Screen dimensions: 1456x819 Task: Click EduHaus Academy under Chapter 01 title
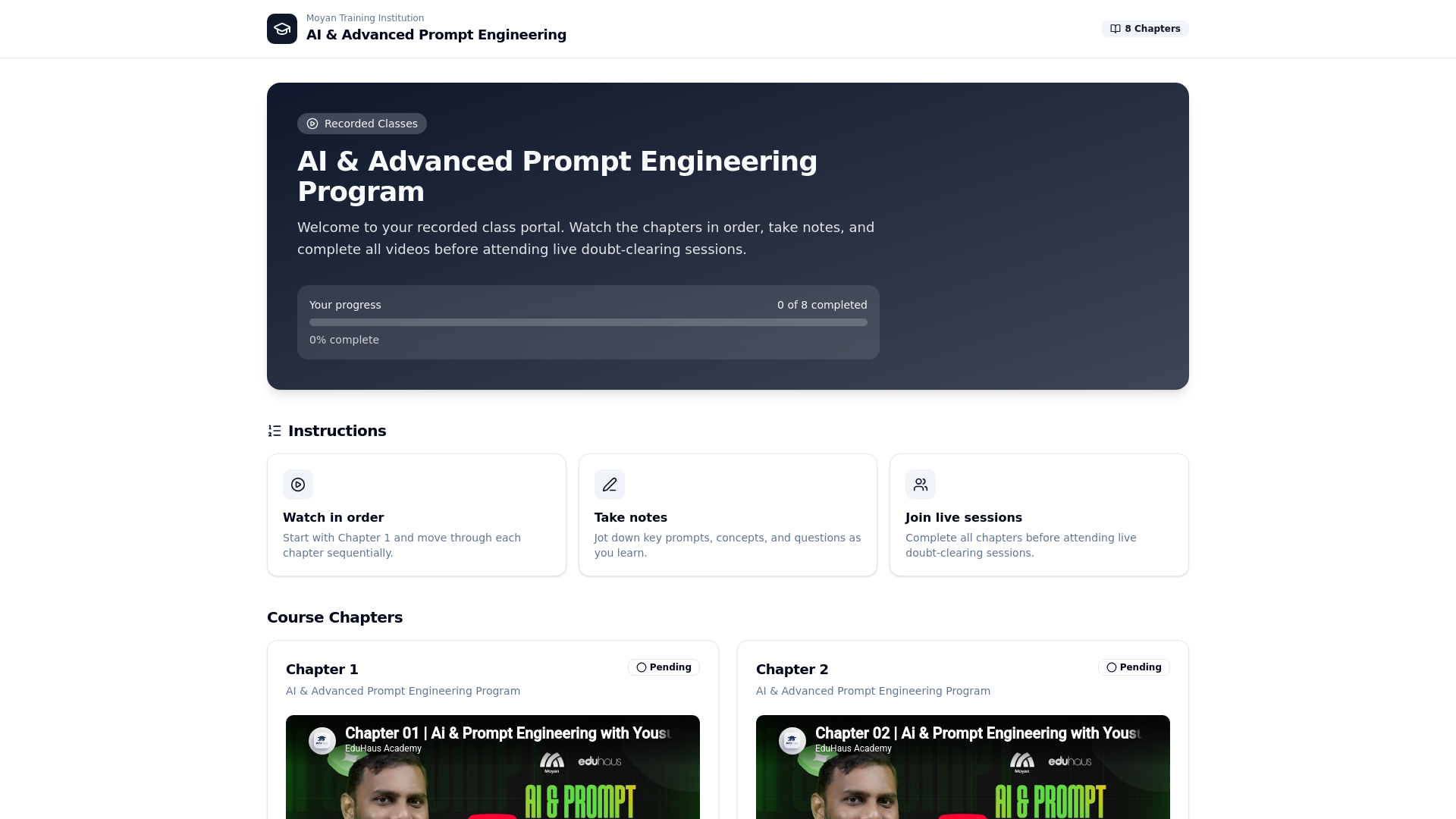point(383,748)
